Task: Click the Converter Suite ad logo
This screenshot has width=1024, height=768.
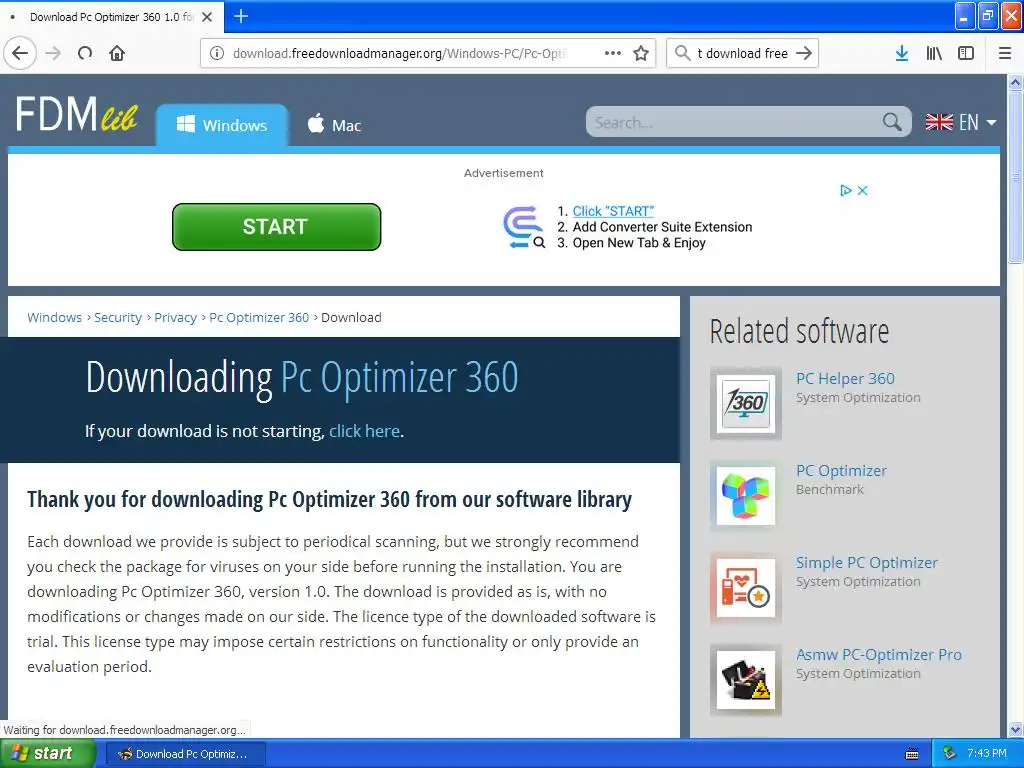Action: click(x=524, y=227)
